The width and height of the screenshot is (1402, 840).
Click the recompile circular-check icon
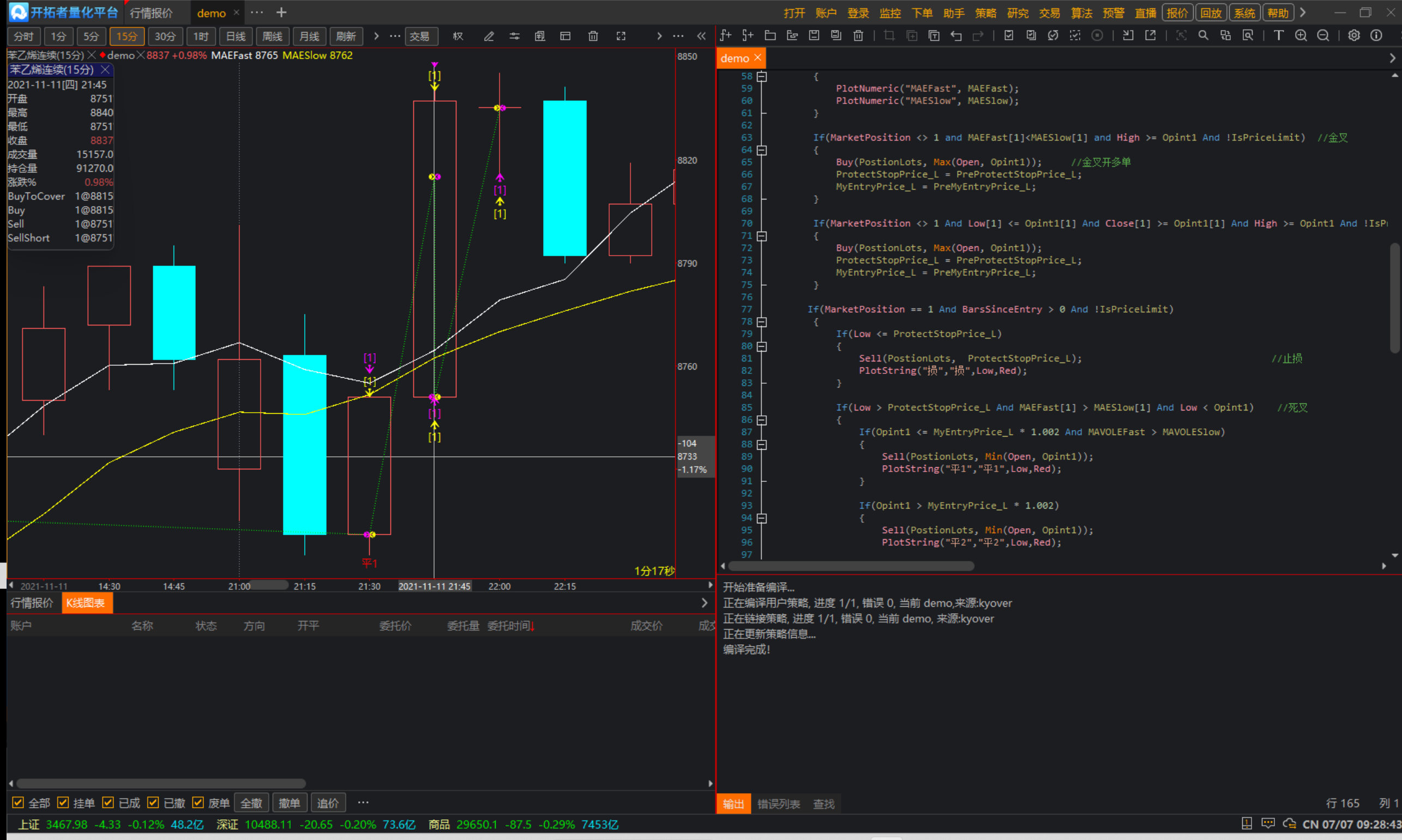tap(1053, 35)
